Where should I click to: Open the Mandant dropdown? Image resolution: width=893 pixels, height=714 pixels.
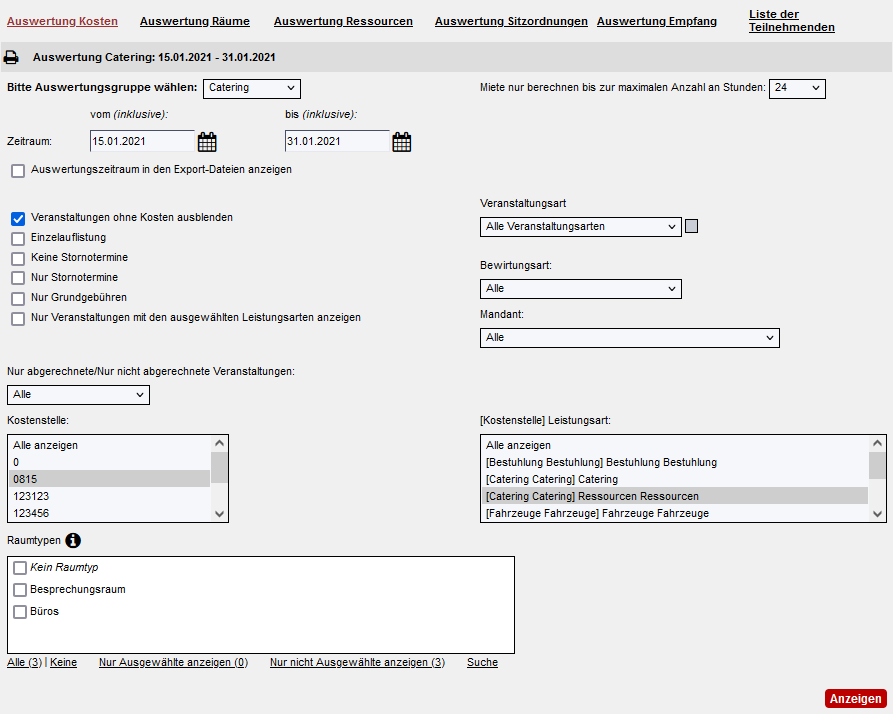tap(630, 338)
